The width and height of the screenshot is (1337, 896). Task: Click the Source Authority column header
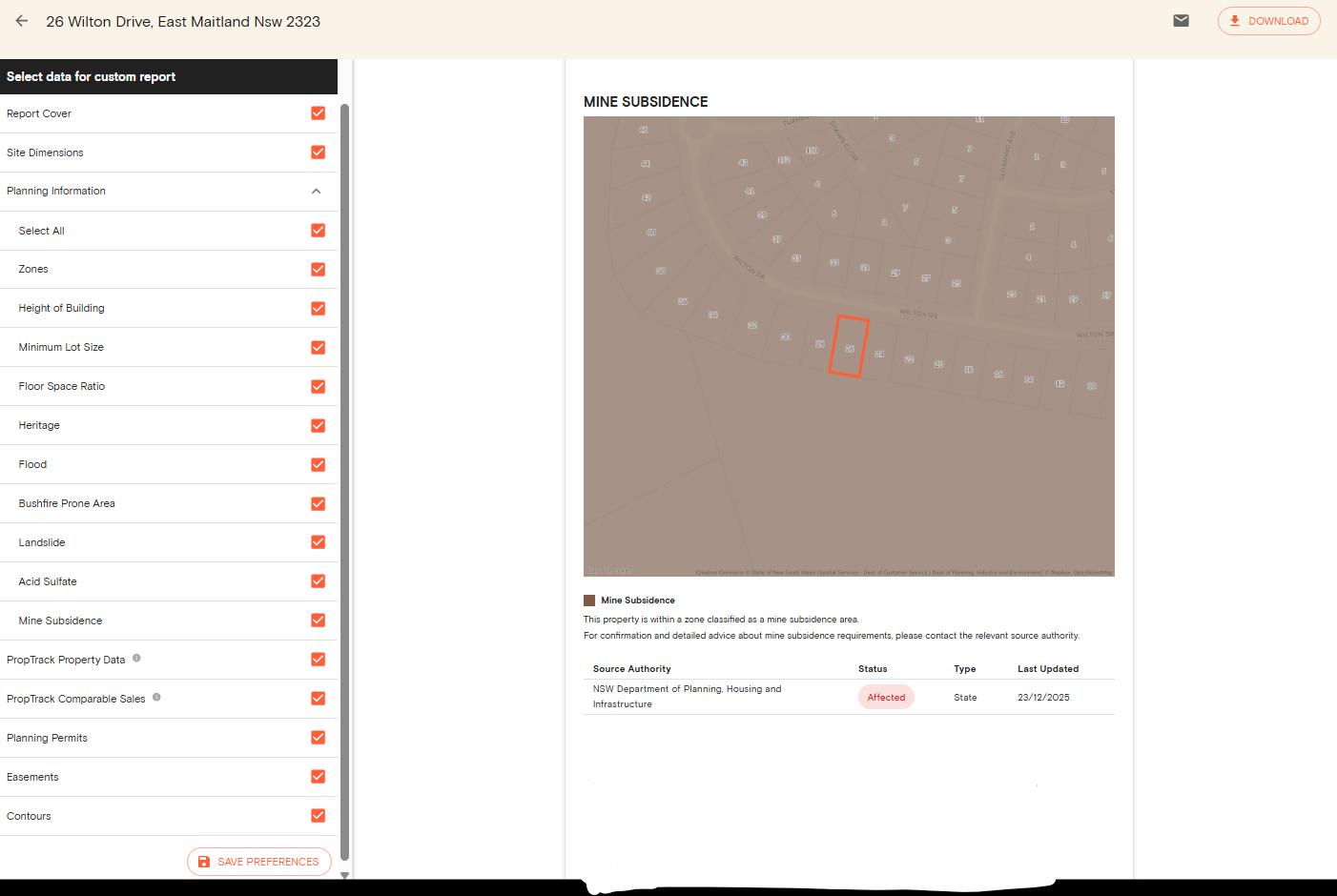[632, 669]
